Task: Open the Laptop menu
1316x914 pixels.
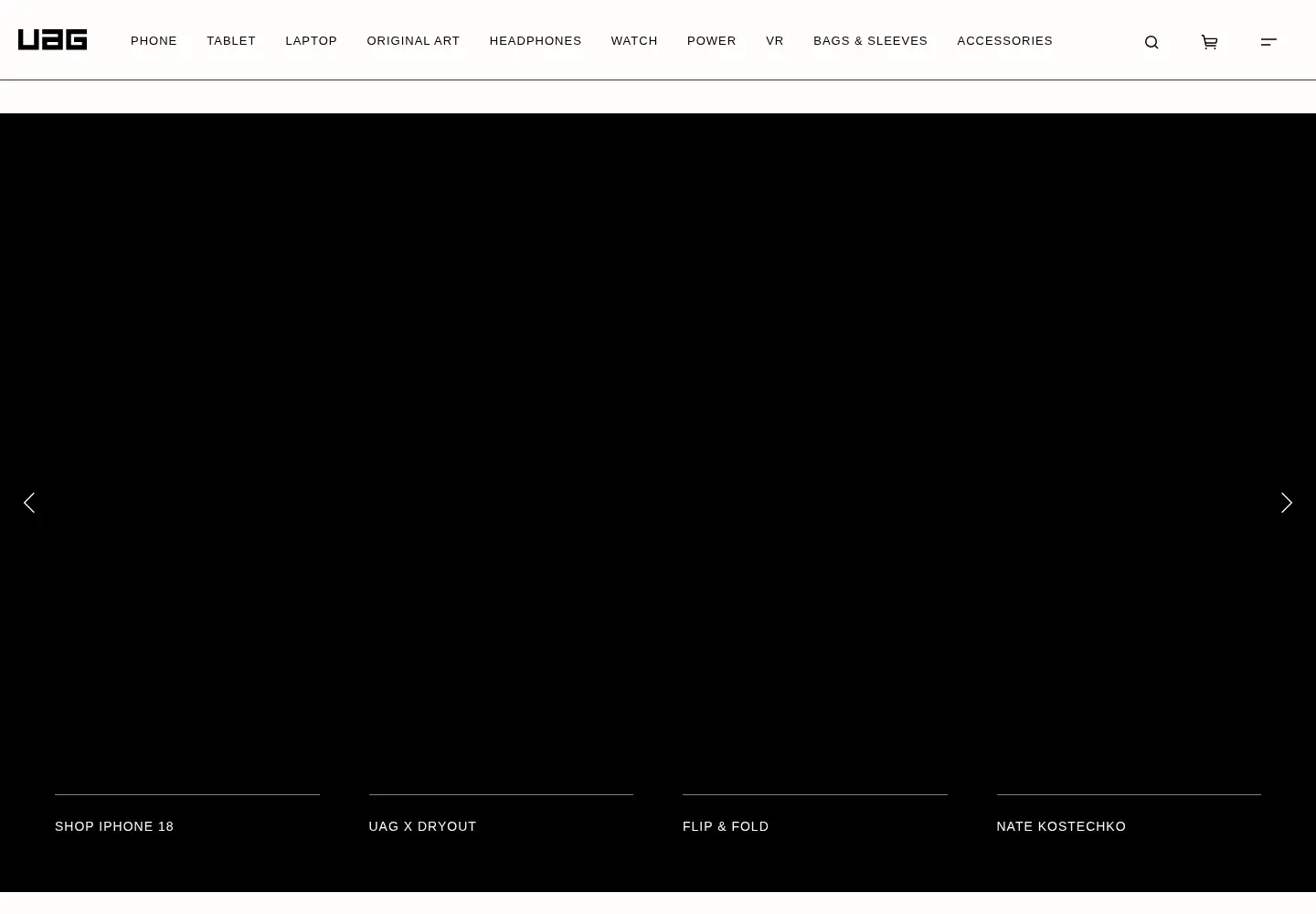Action: (x=312, y=41)
